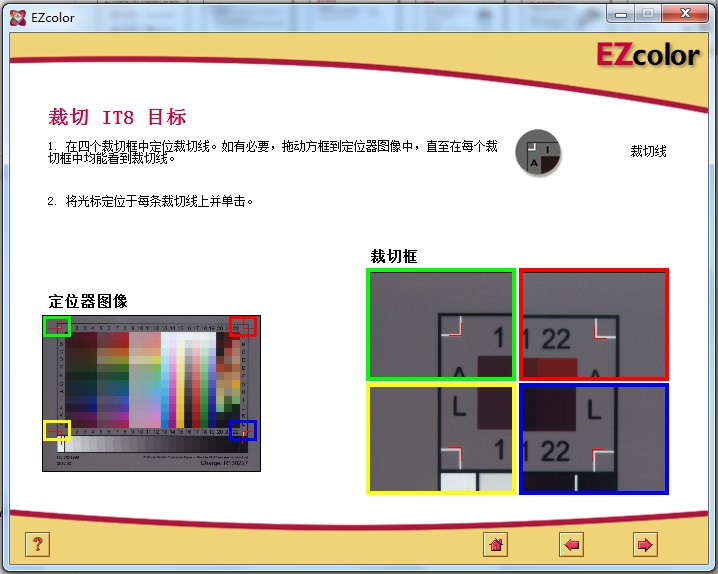Screen dimensions: 718x574
Task: Minimize the EZcolor window
Action: tap(623, 13)
